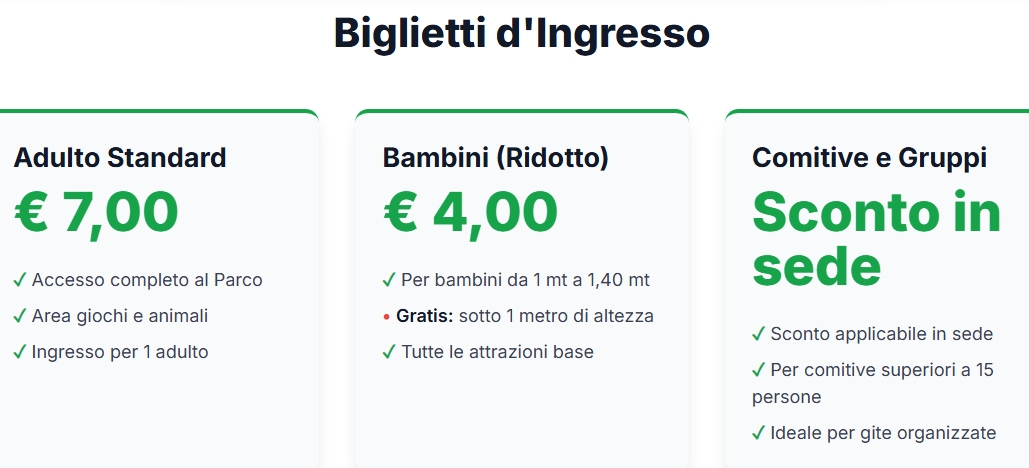1029x468 pixels.
Task: Click the text Tutte le attrazioni base
Action: [497, 352]
